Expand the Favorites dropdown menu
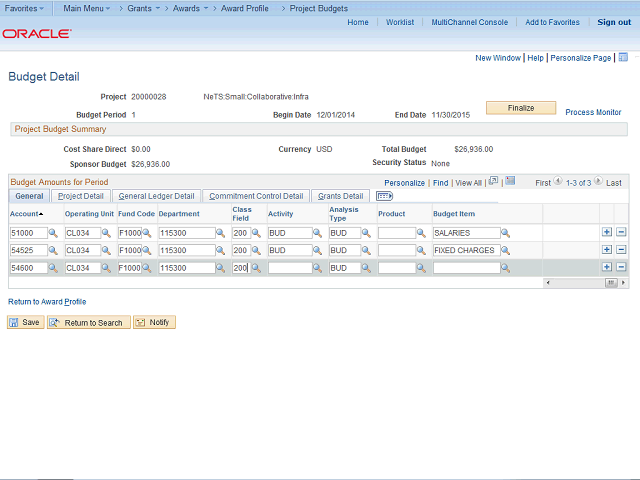Image resolution: width=640 pixels, height=480 pixels. click(x=25, y=7)
